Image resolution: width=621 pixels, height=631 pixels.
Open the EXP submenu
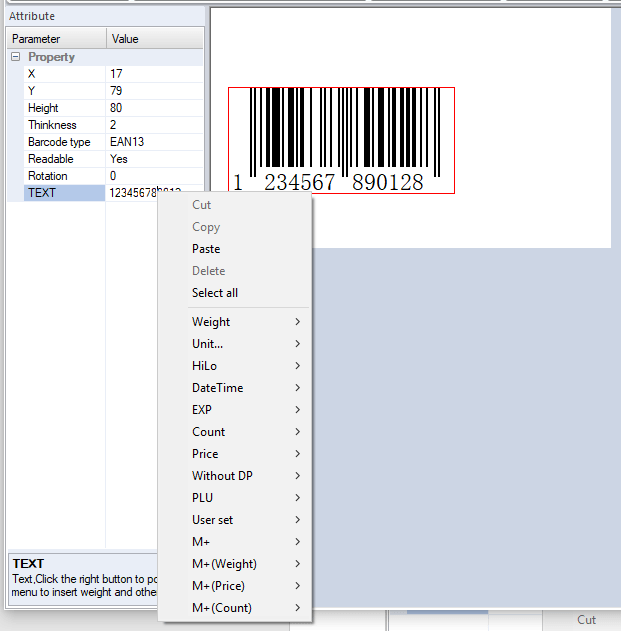coord(234,410)
